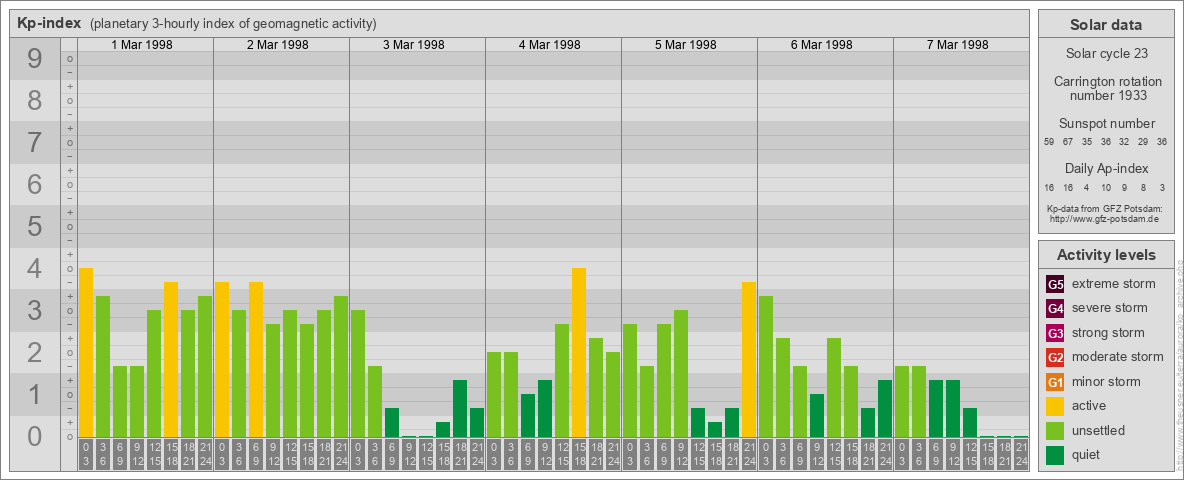Click the dark green quiet level swatch
This screenshot has width=1184, height=480.
(1055, 454)
